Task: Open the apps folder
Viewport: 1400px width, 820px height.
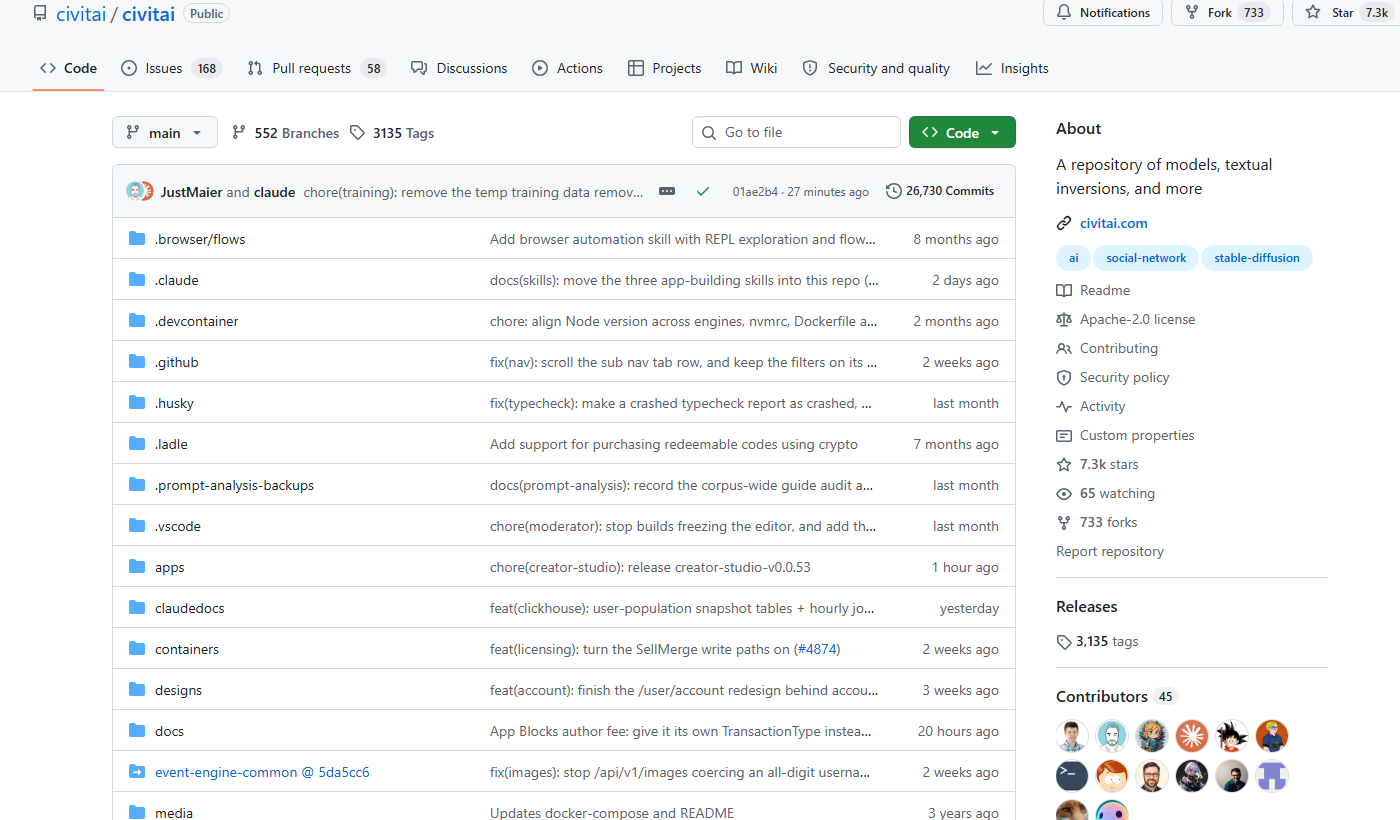Action: [x=170, y=567]
